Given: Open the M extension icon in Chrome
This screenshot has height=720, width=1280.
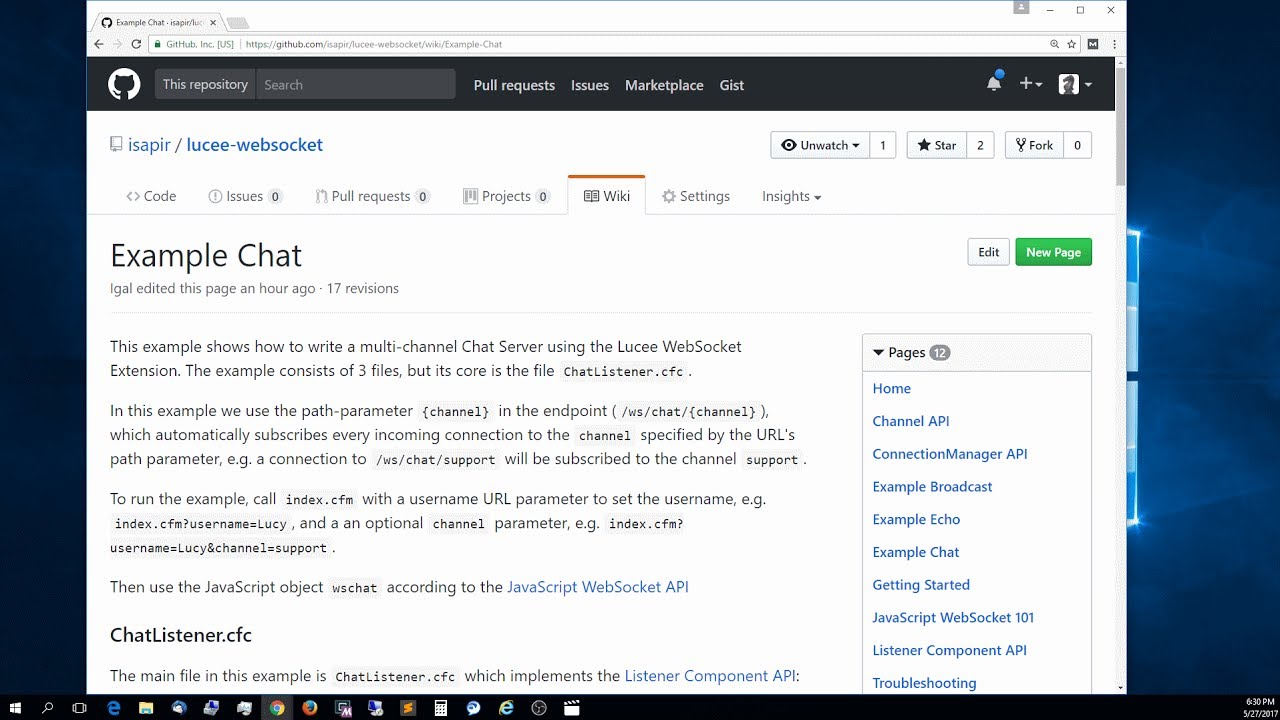Looking at the screenshot, I should [x=1093, y=44].
